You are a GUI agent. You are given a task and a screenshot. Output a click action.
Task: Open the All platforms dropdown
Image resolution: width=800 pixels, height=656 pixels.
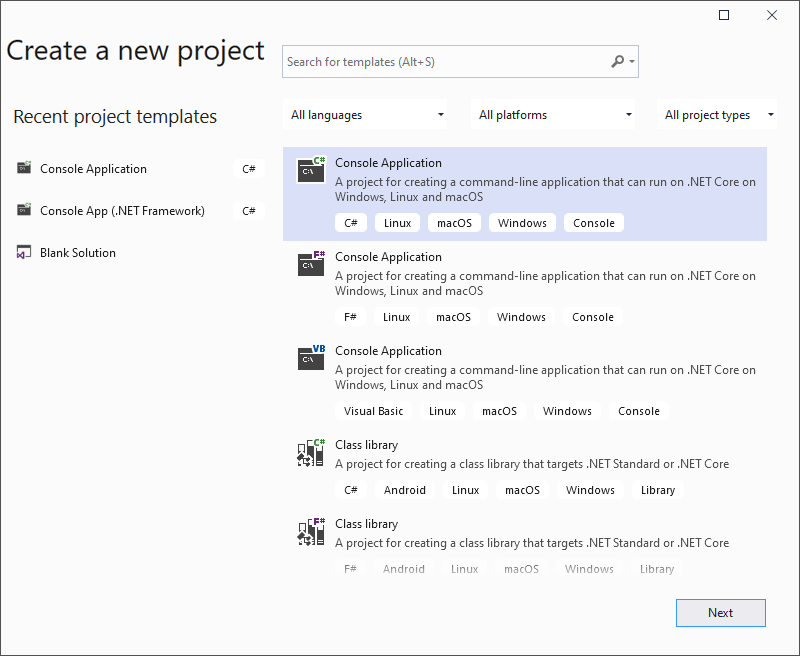pos(553,115)
